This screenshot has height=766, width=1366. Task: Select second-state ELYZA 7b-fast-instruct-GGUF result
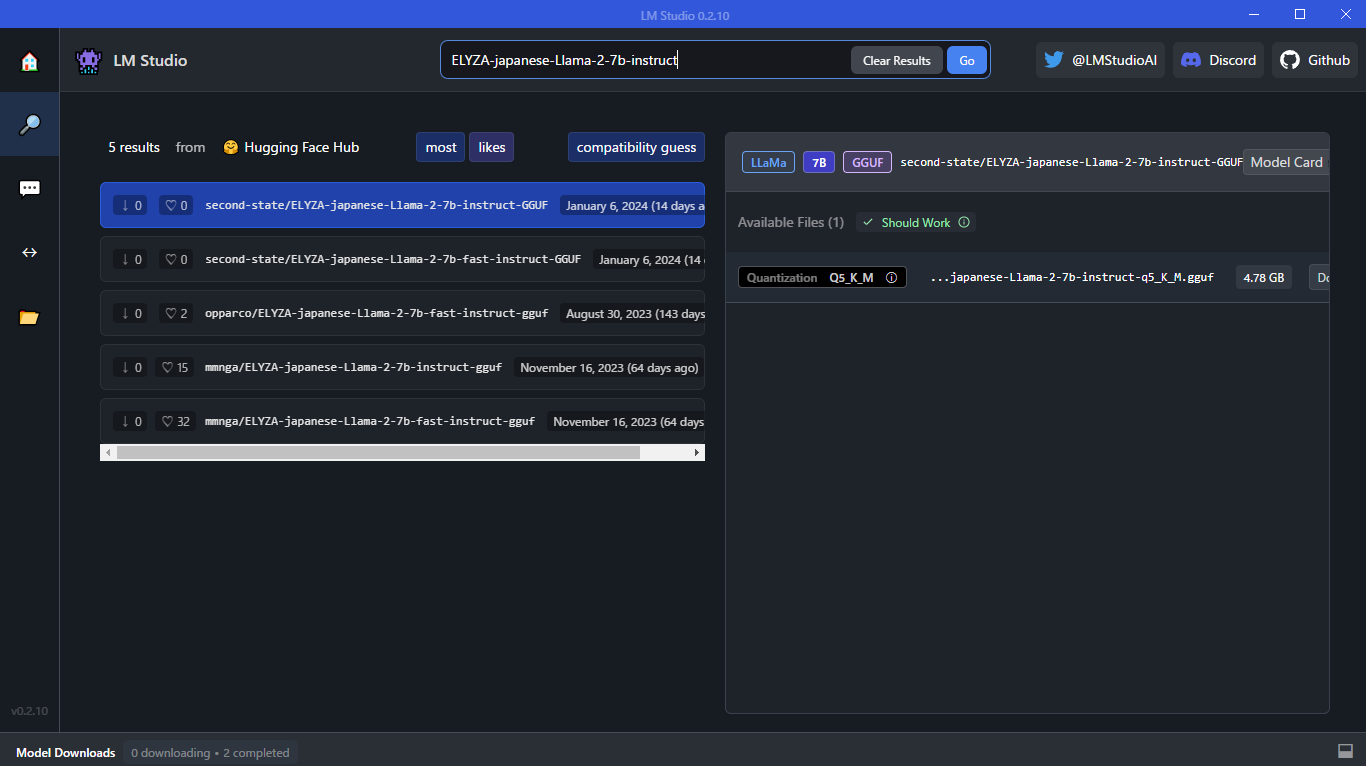pyautogui.click(x=402, y=259)
